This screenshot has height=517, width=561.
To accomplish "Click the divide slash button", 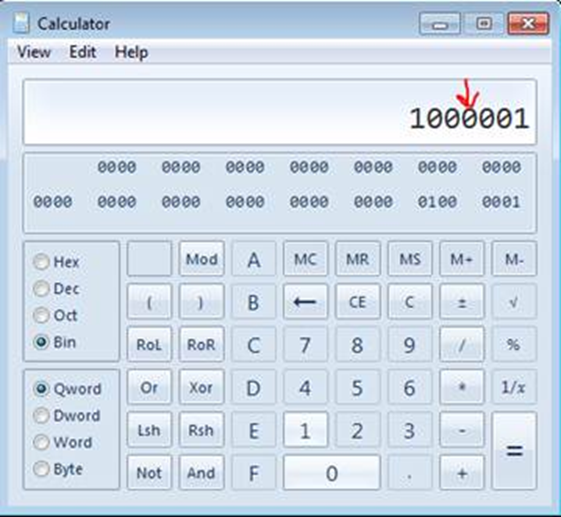I will coord(462,344).
